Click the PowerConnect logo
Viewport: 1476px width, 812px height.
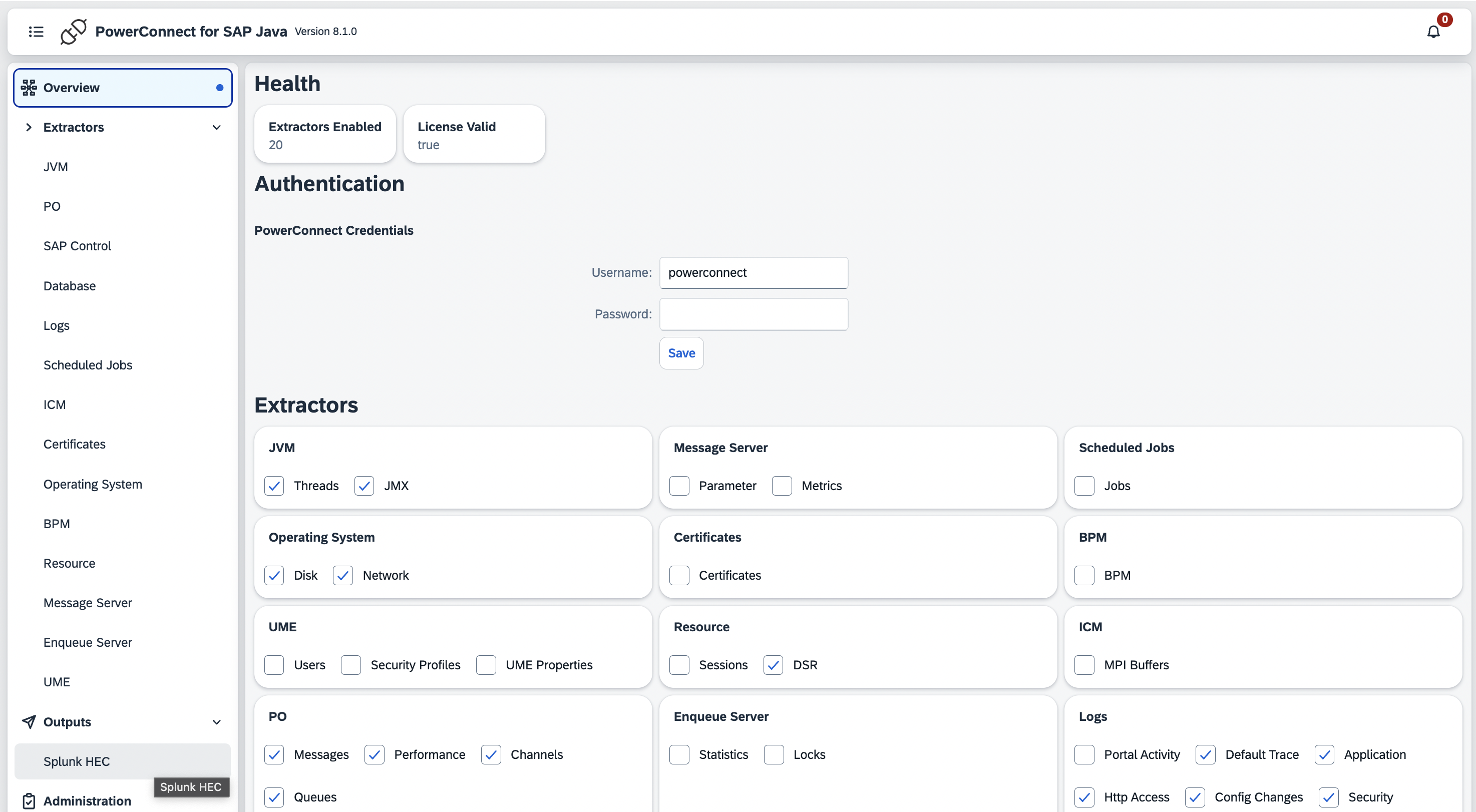(x=73, y=32)
